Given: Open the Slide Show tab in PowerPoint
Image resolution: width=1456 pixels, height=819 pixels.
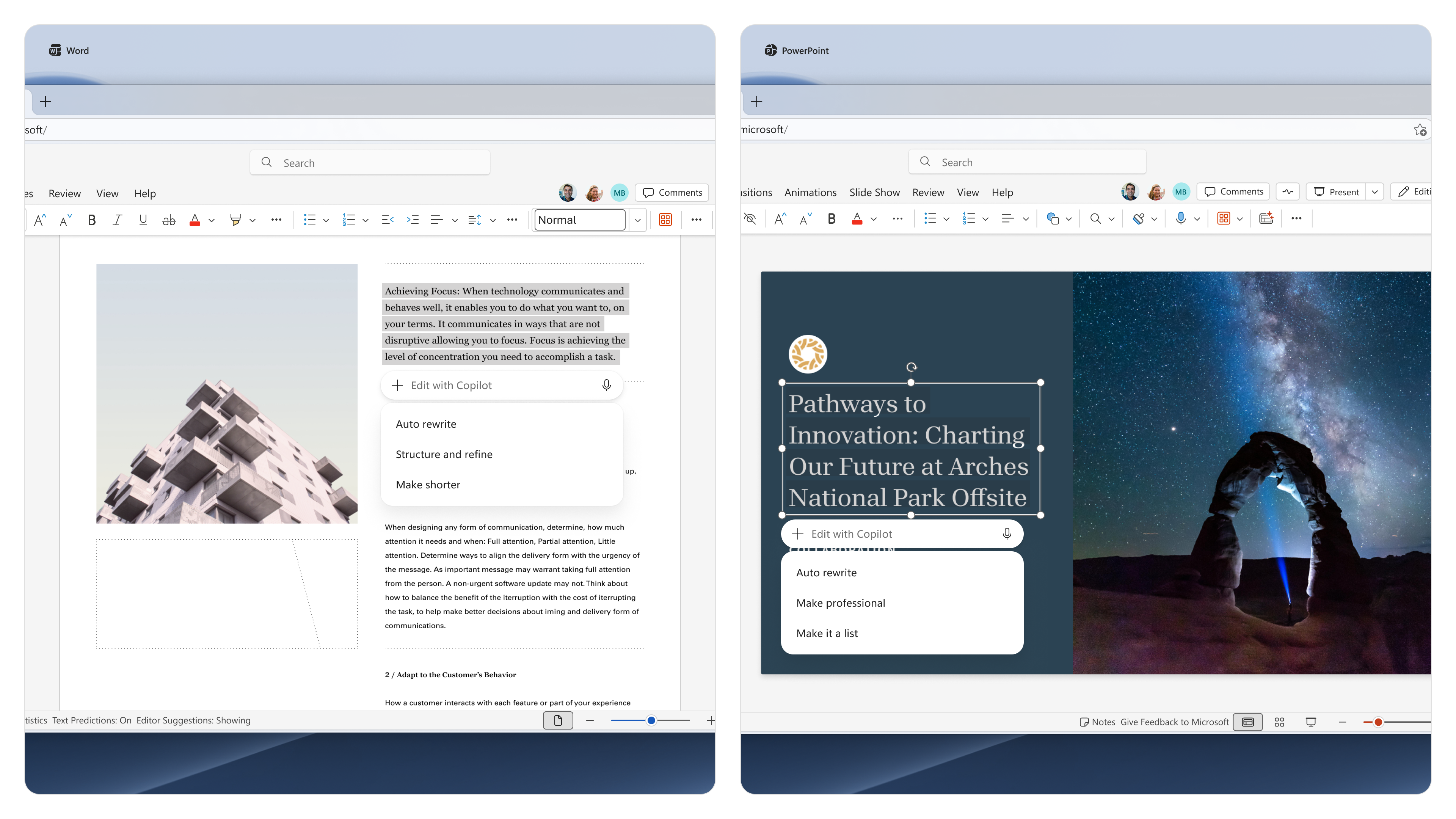Looking at the screenshot, I should pyautogui.click(x=874, y=192).
